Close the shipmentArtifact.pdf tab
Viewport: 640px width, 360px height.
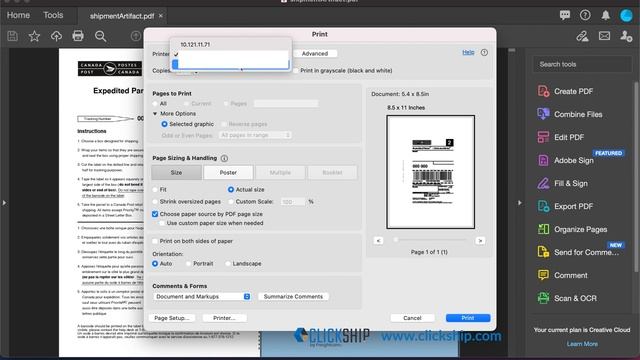click(x=160, y=16)
